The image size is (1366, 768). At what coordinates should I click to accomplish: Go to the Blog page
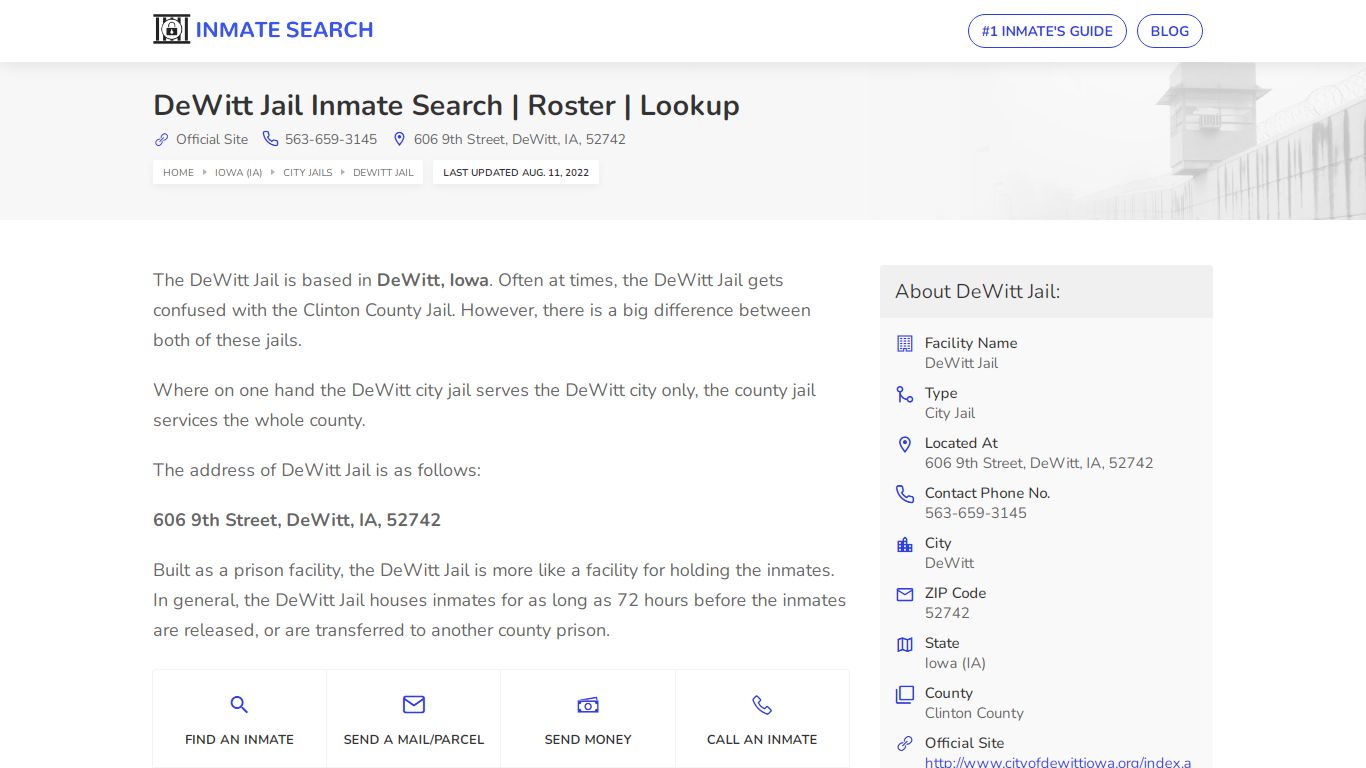(1170, 31)
